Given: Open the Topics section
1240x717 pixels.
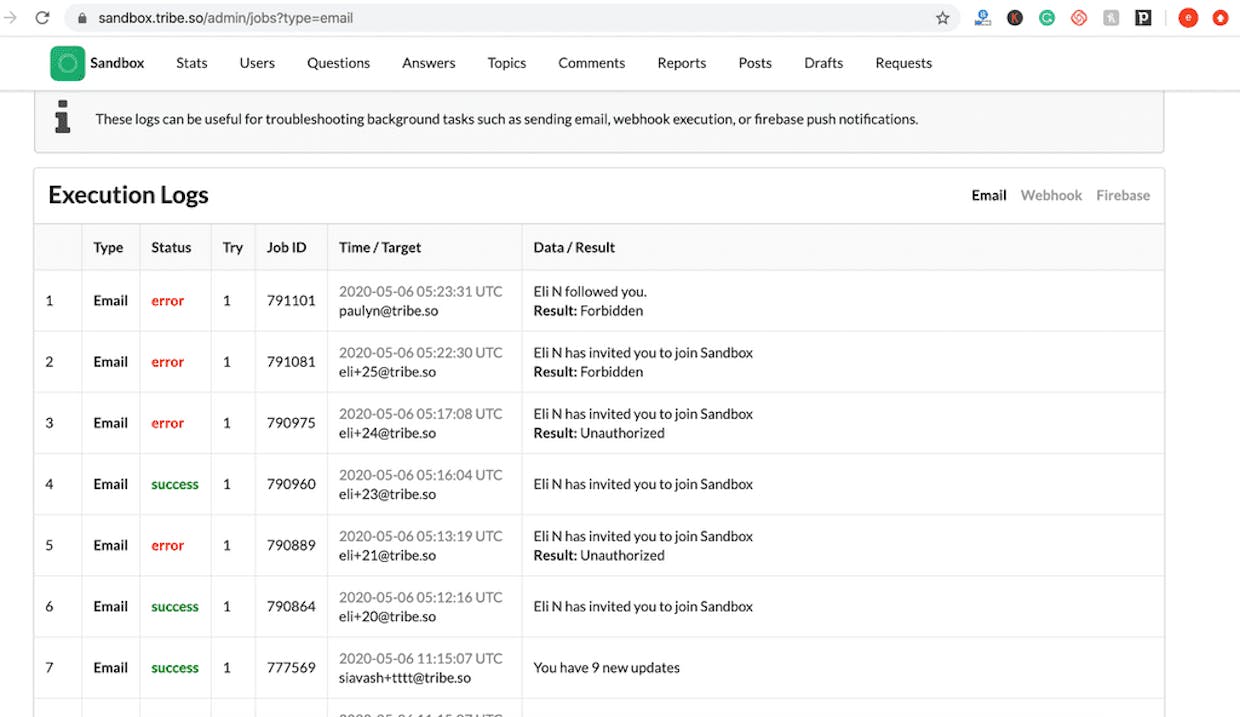Looking at the screenshot, I should [507, 63].
